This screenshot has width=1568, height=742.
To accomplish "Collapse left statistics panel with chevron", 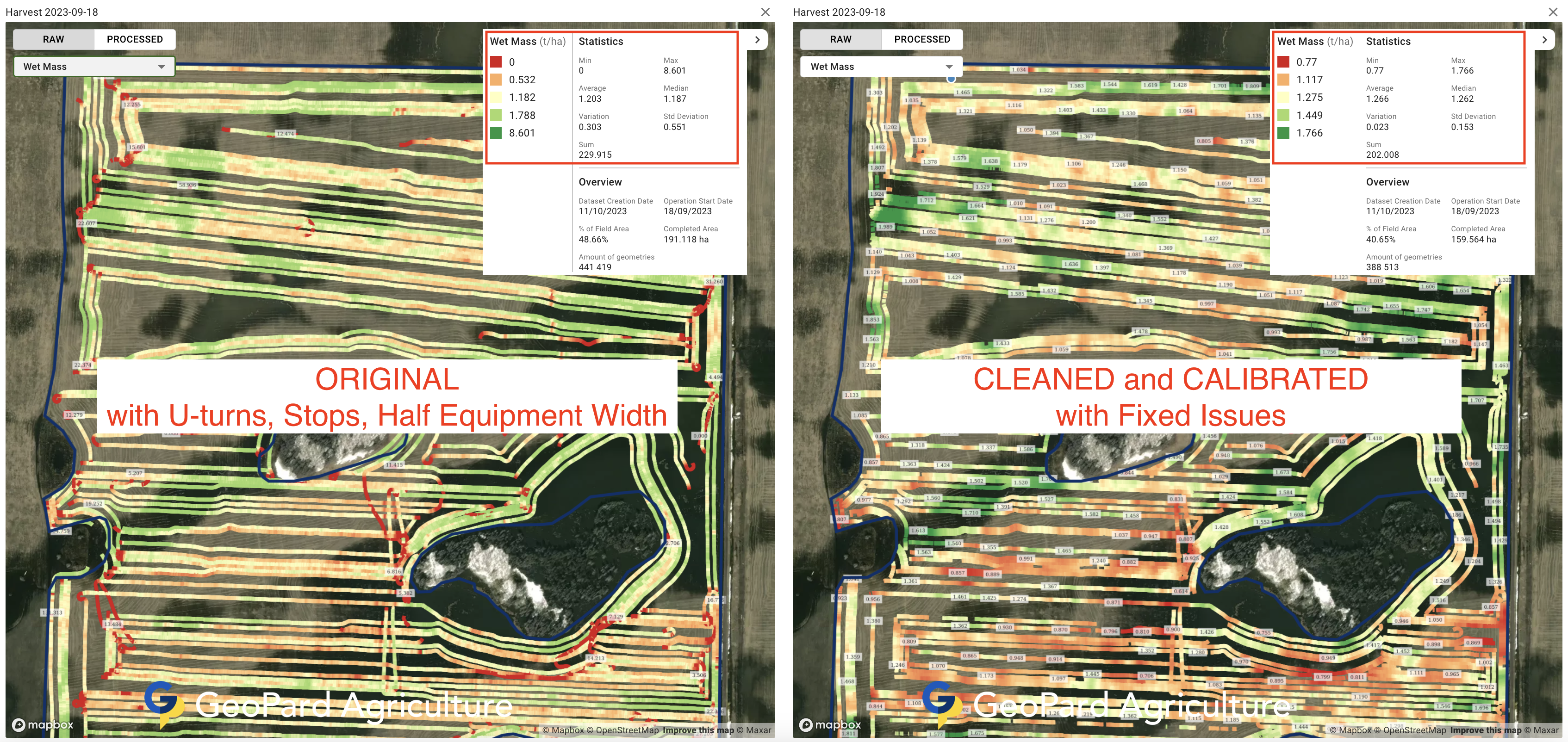I will (x=757, y=39).
